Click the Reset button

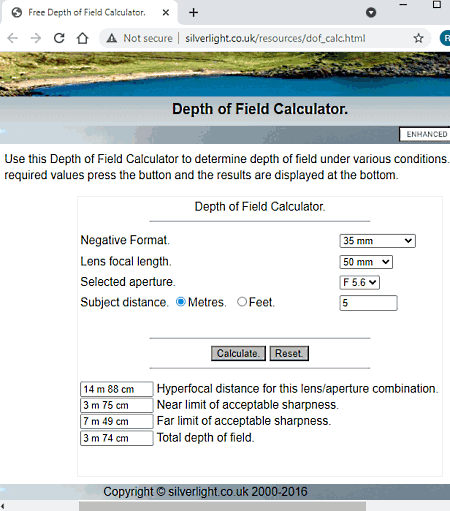[x=289, y=353]
